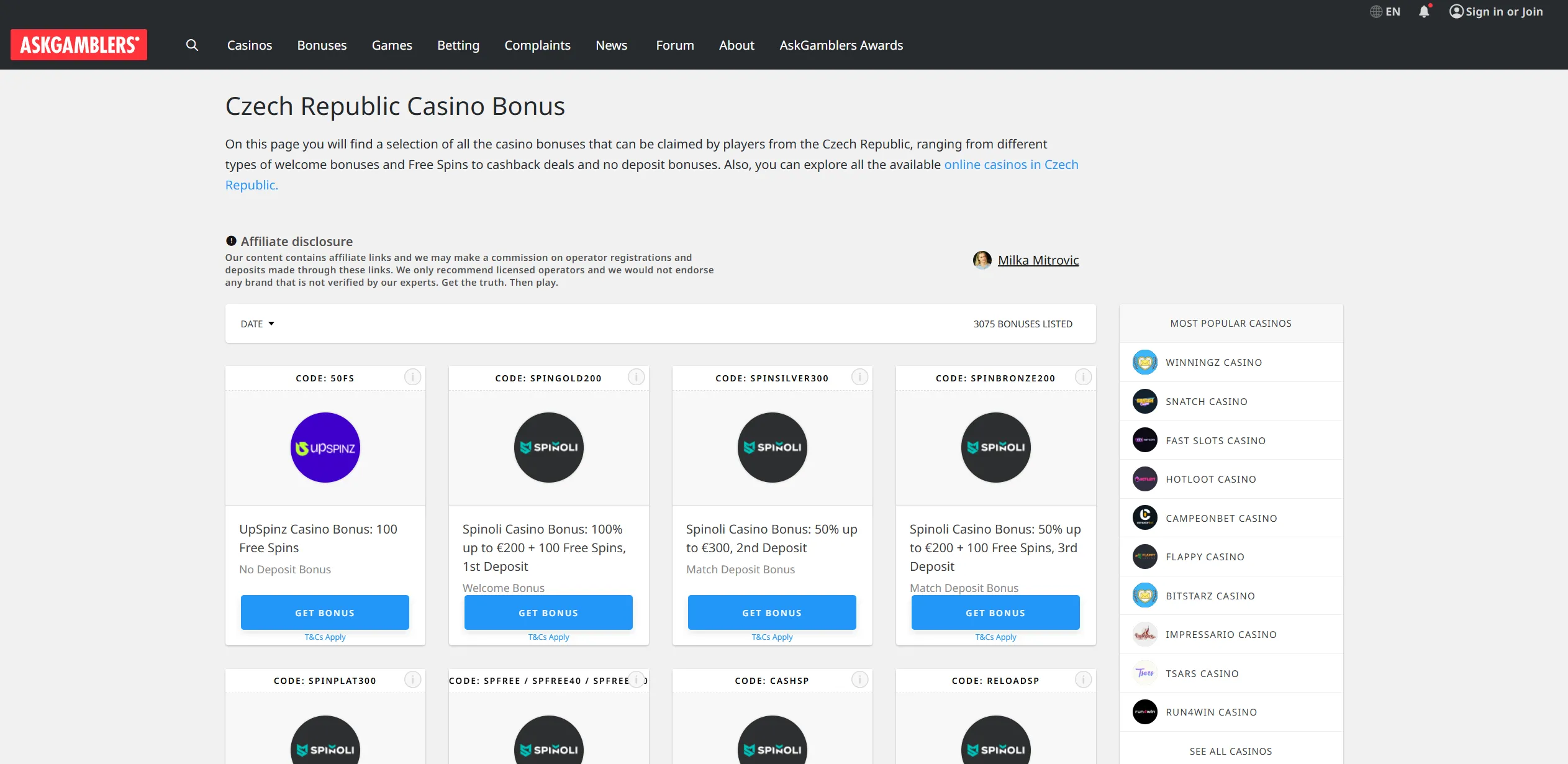Open online casinos in Czech Republic link
The width and height of the screenshot is (1568, 764).
point(652,175)
